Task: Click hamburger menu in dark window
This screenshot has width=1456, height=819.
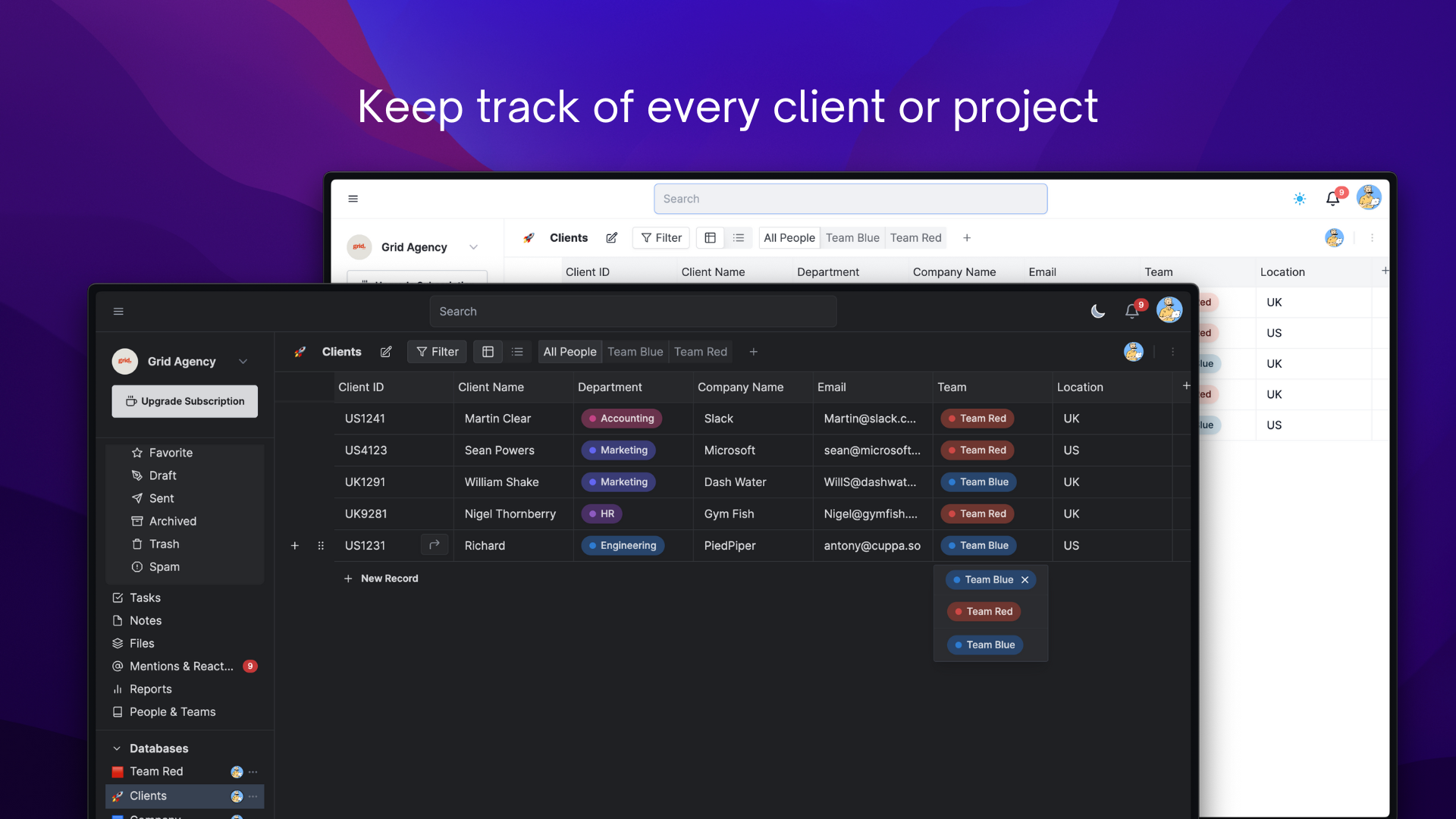Action: pyautogui.click(x=118, y=311)
